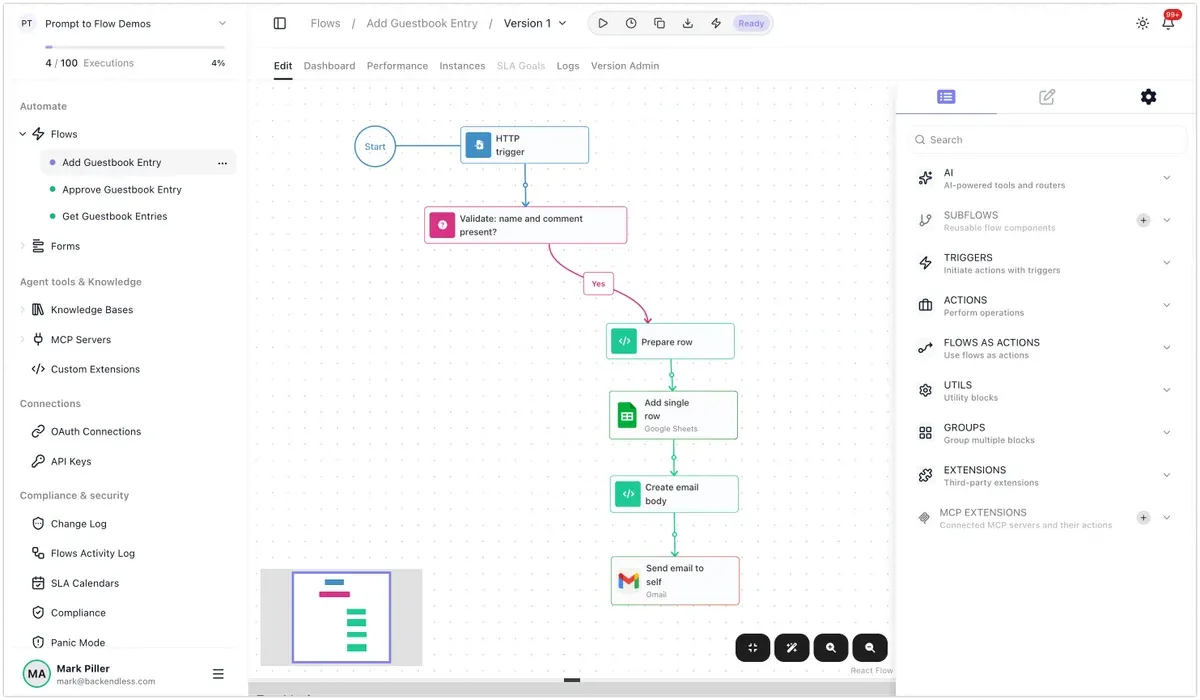1200x700 pixels.
Task: Select the Edit tab
Action: [x=283, y=66]
